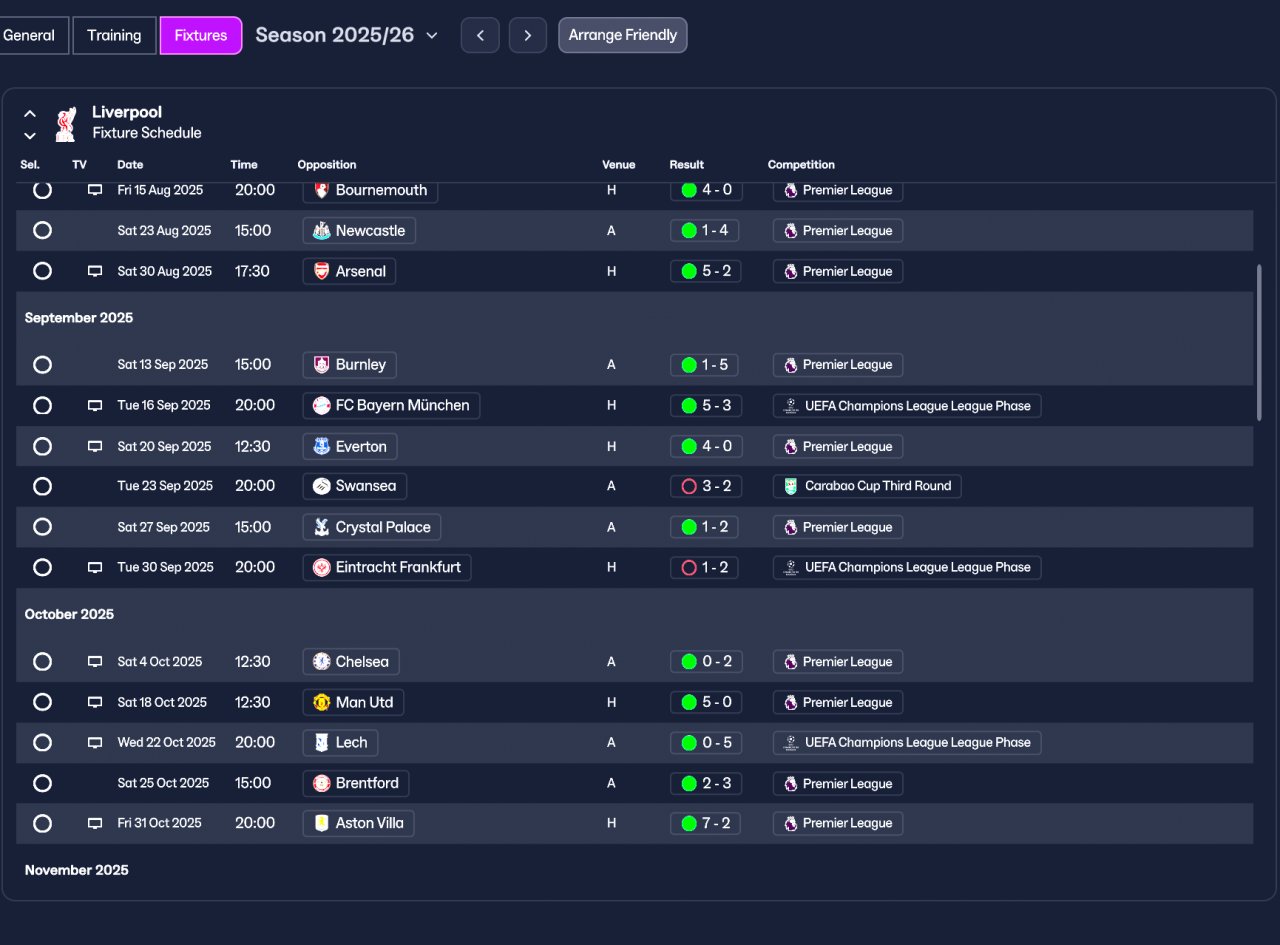Select the Newcastle fixture radio button
The width and height of the screenshot is (1280, 945).
tap(42, 230)
